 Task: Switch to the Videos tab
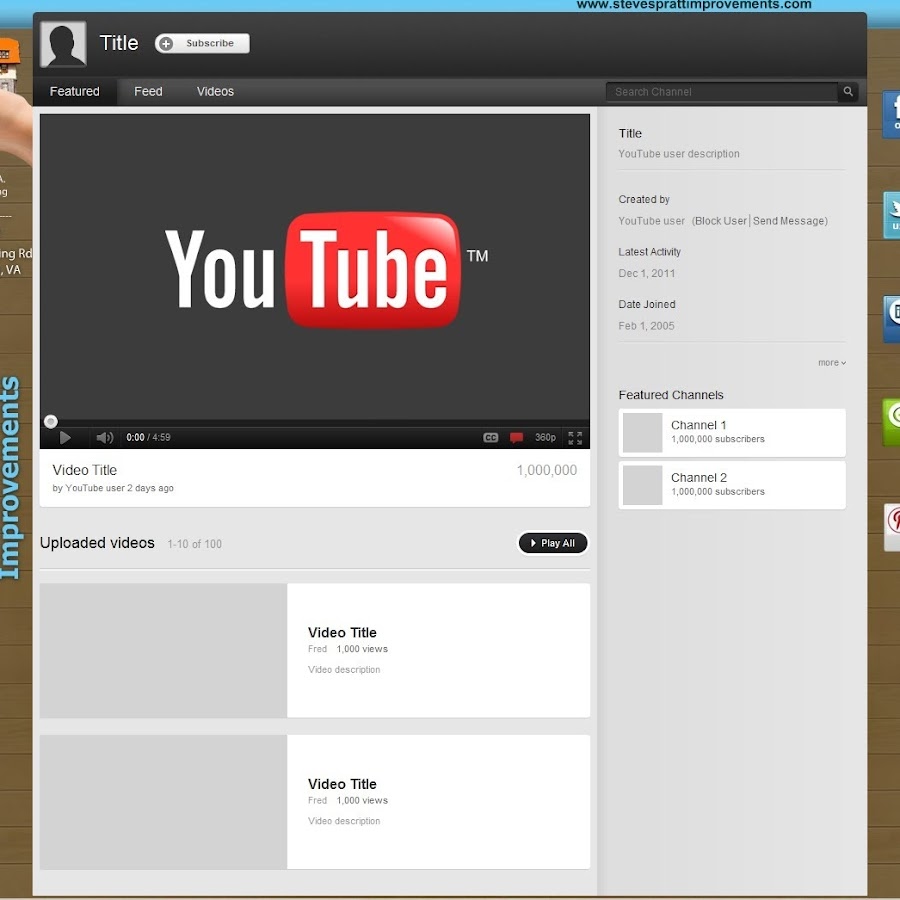215,91
